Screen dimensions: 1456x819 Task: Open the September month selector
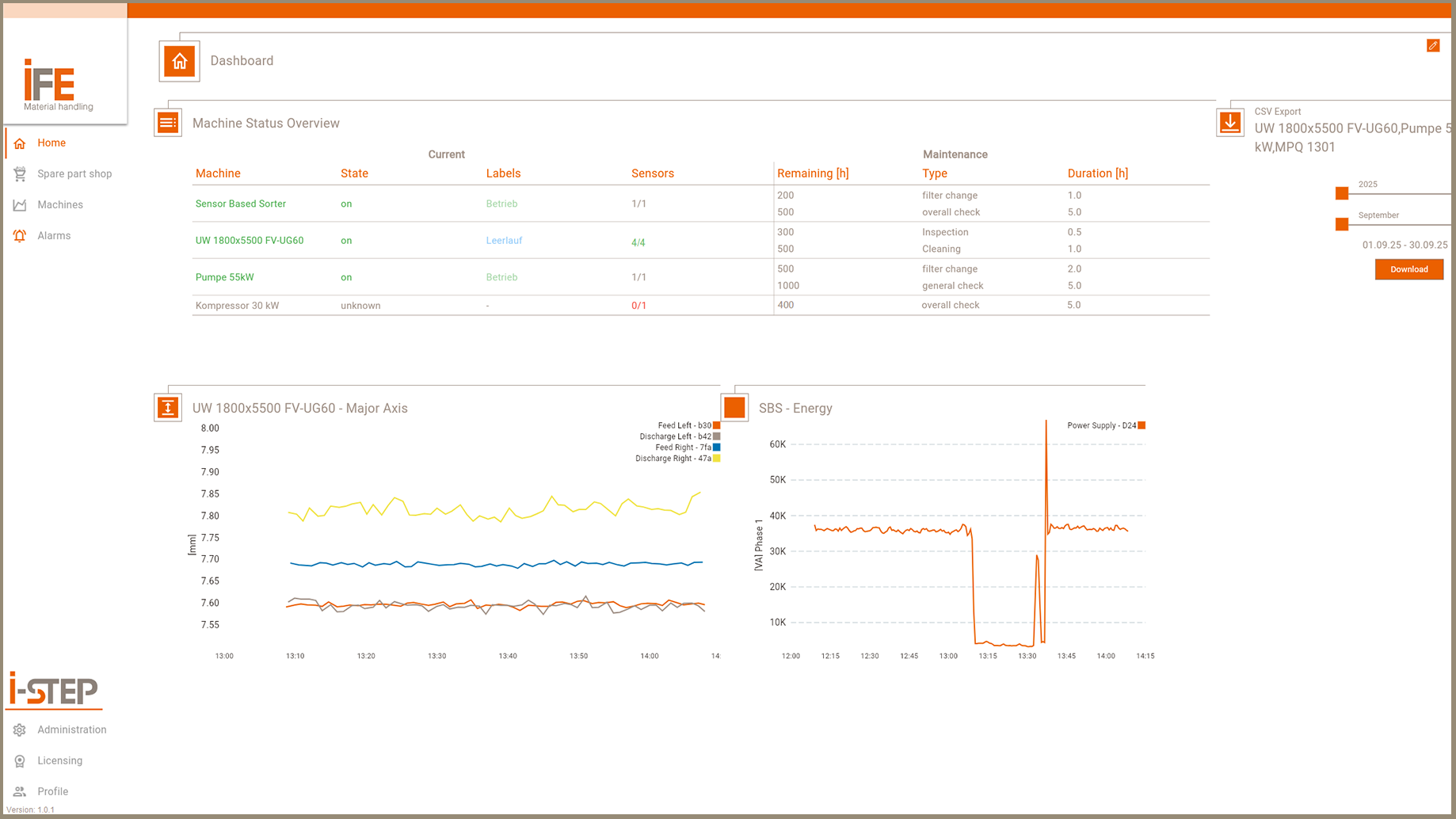(x=1342, y=224)
